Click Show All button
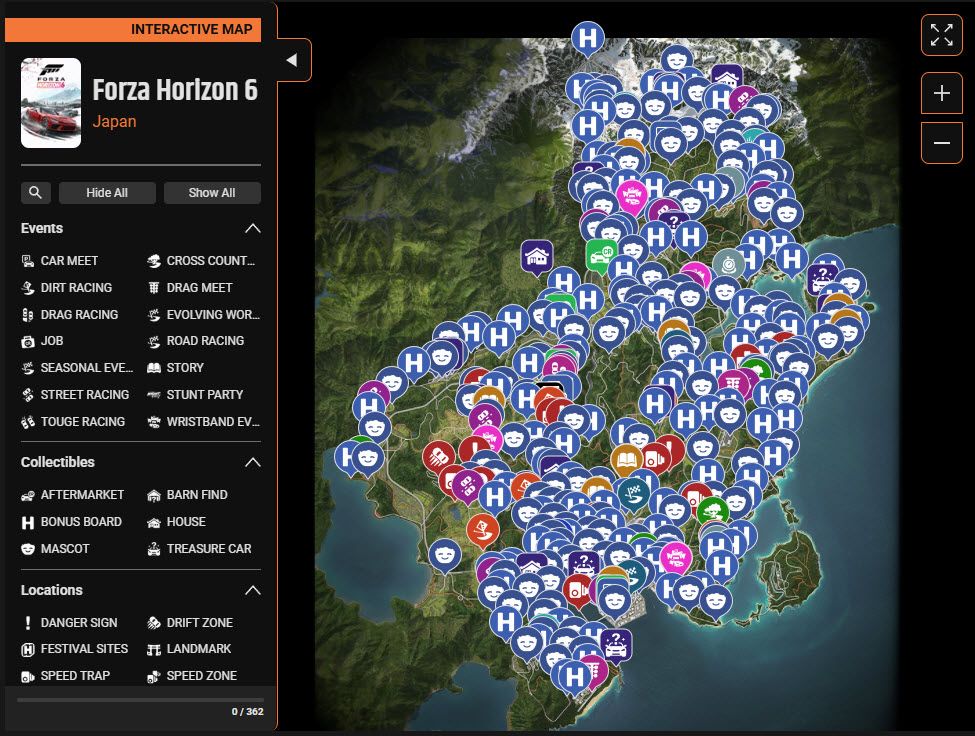 tap(212, 193)
